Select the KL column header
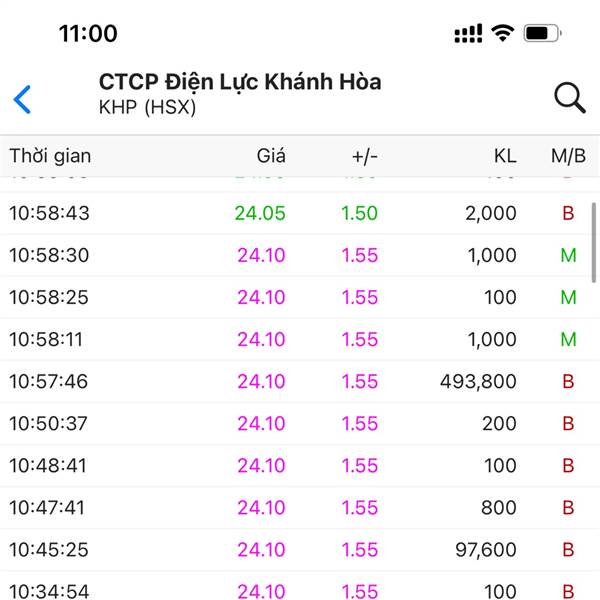600x600 pixels. tap(505, 156)
